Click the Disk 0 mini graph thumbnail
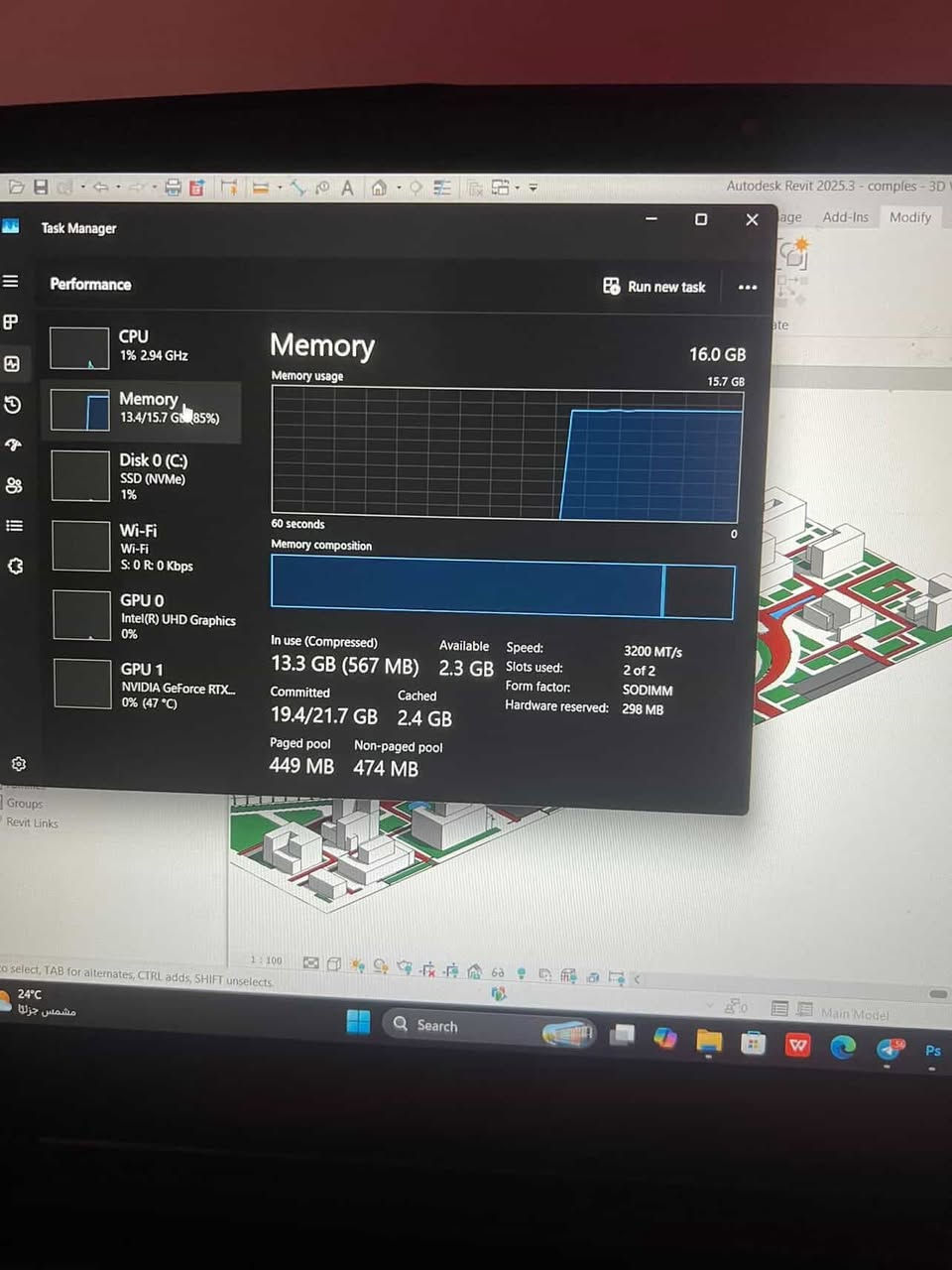The height and width of the screenshot is (1270, 952). [80, 476]
